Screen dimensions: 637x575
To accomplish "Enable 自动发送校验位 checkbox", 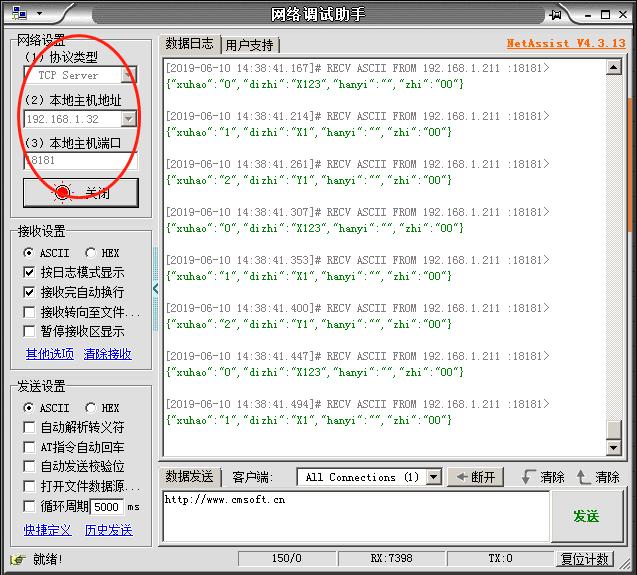I will [29, 466].
